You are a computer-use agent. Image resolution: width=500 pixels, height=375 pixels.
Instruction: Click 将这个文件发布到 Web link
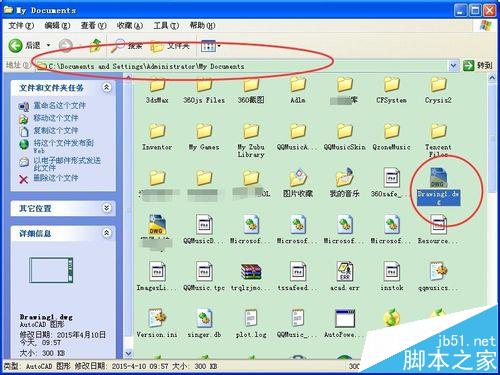coord(63,146)
